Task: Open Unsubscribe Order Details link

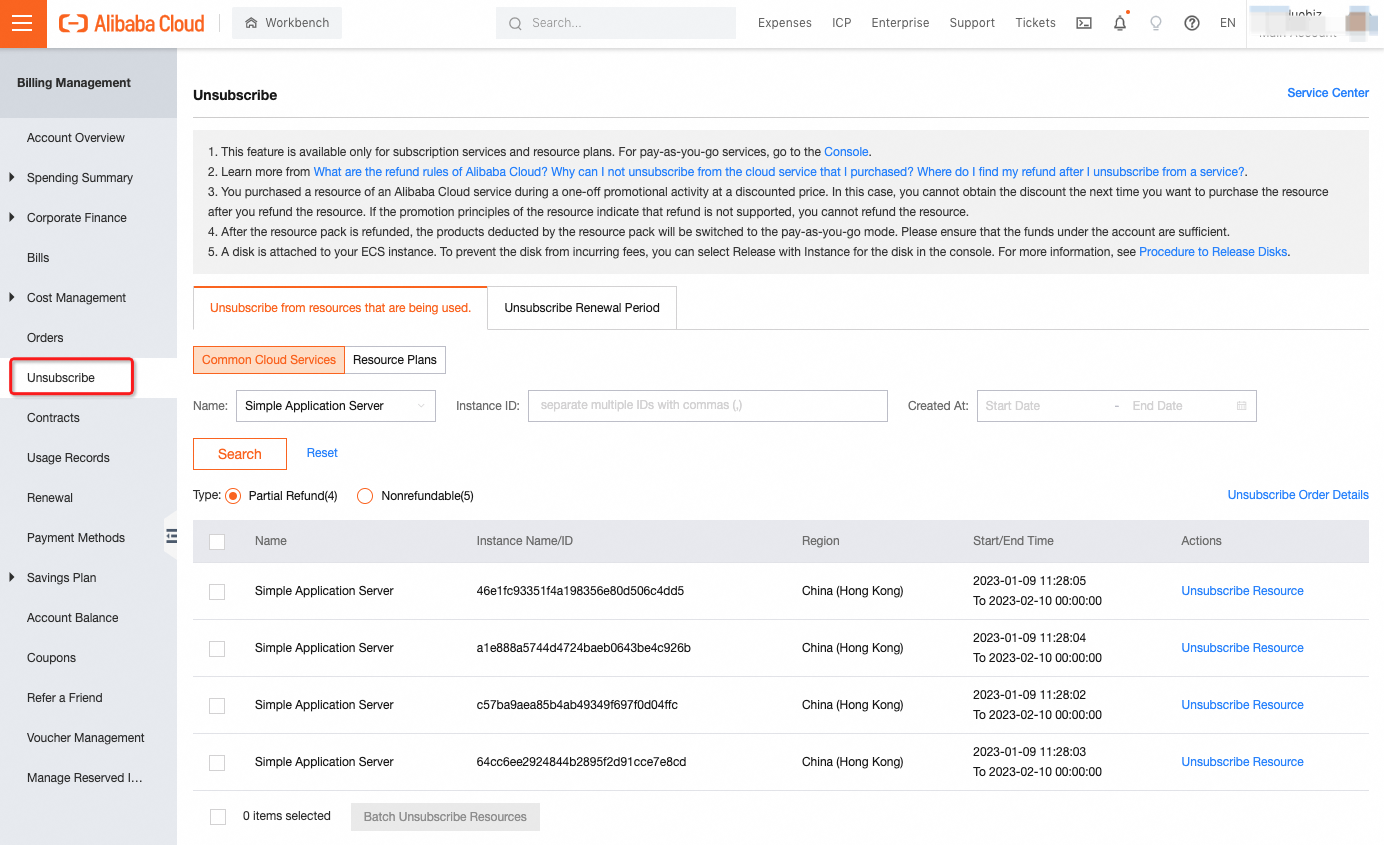Action: [x=1298, y=495]
